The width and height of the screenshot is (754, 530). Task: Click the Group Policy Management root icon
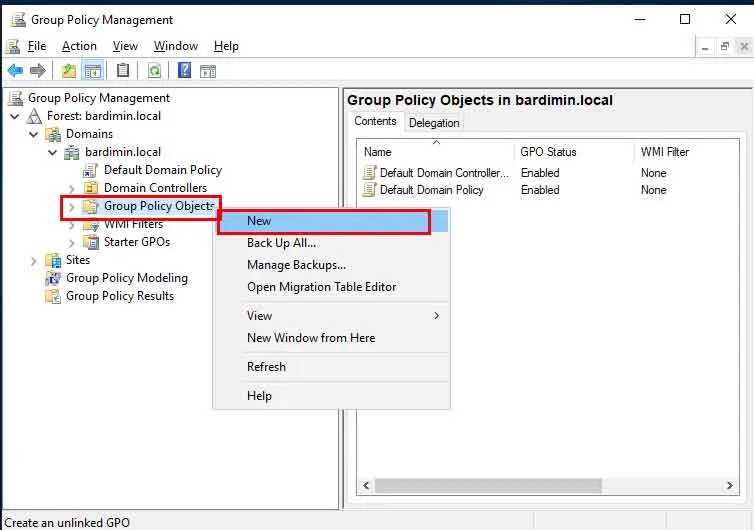15,98
